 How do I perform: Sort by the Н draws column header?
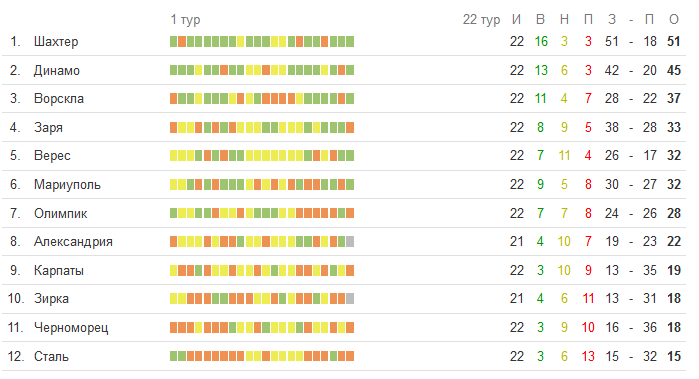(564, 19)
